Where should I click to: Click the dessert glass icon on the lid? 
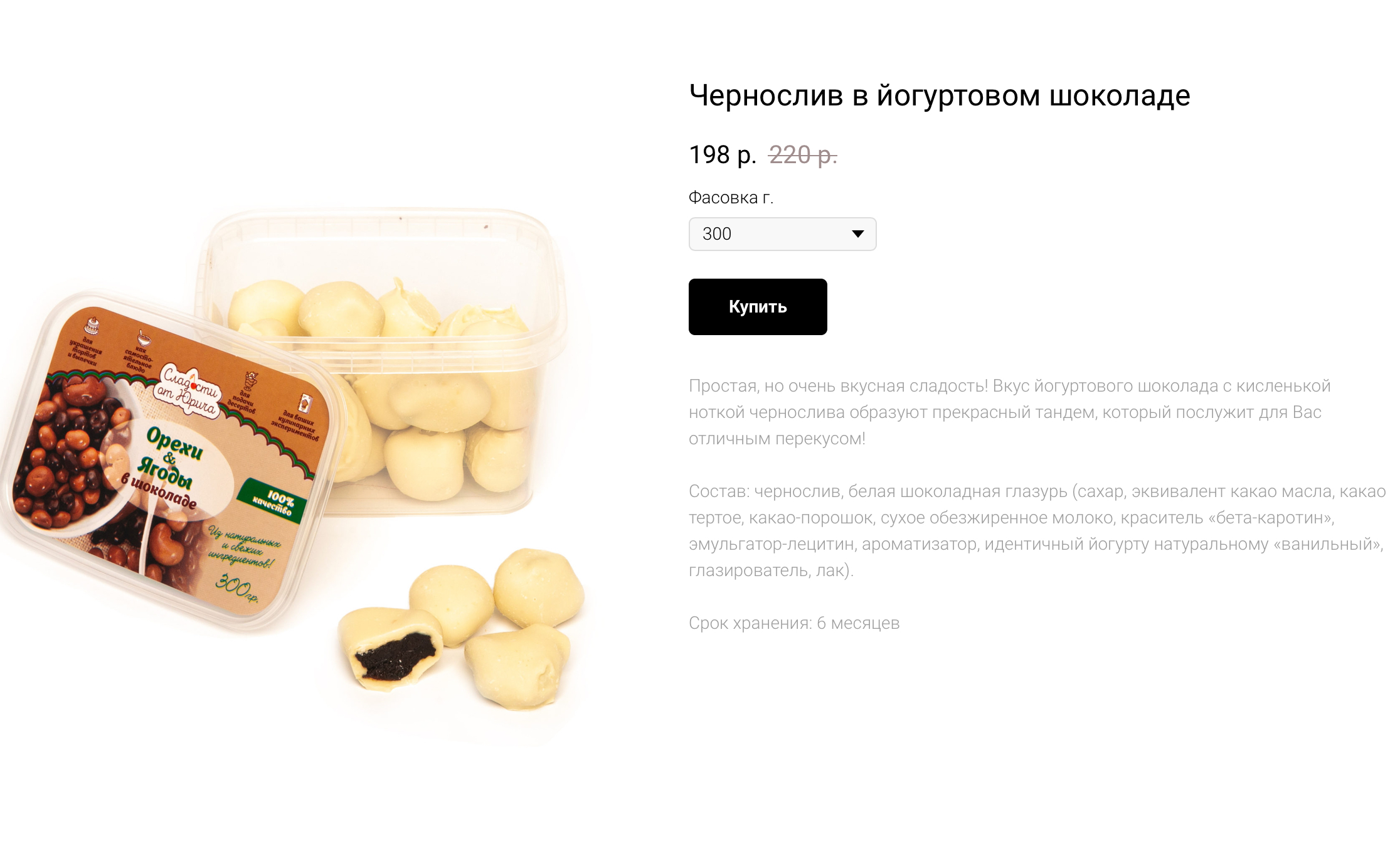click(251, 380)
